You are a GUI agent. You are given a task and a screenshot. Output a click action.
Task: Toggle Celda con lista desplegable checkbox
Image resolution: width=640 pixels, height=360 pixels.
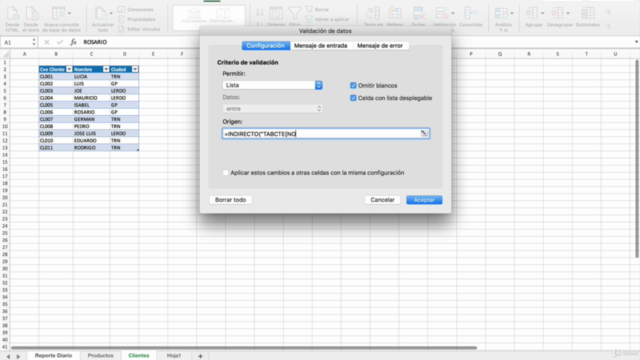pos(353,98)
